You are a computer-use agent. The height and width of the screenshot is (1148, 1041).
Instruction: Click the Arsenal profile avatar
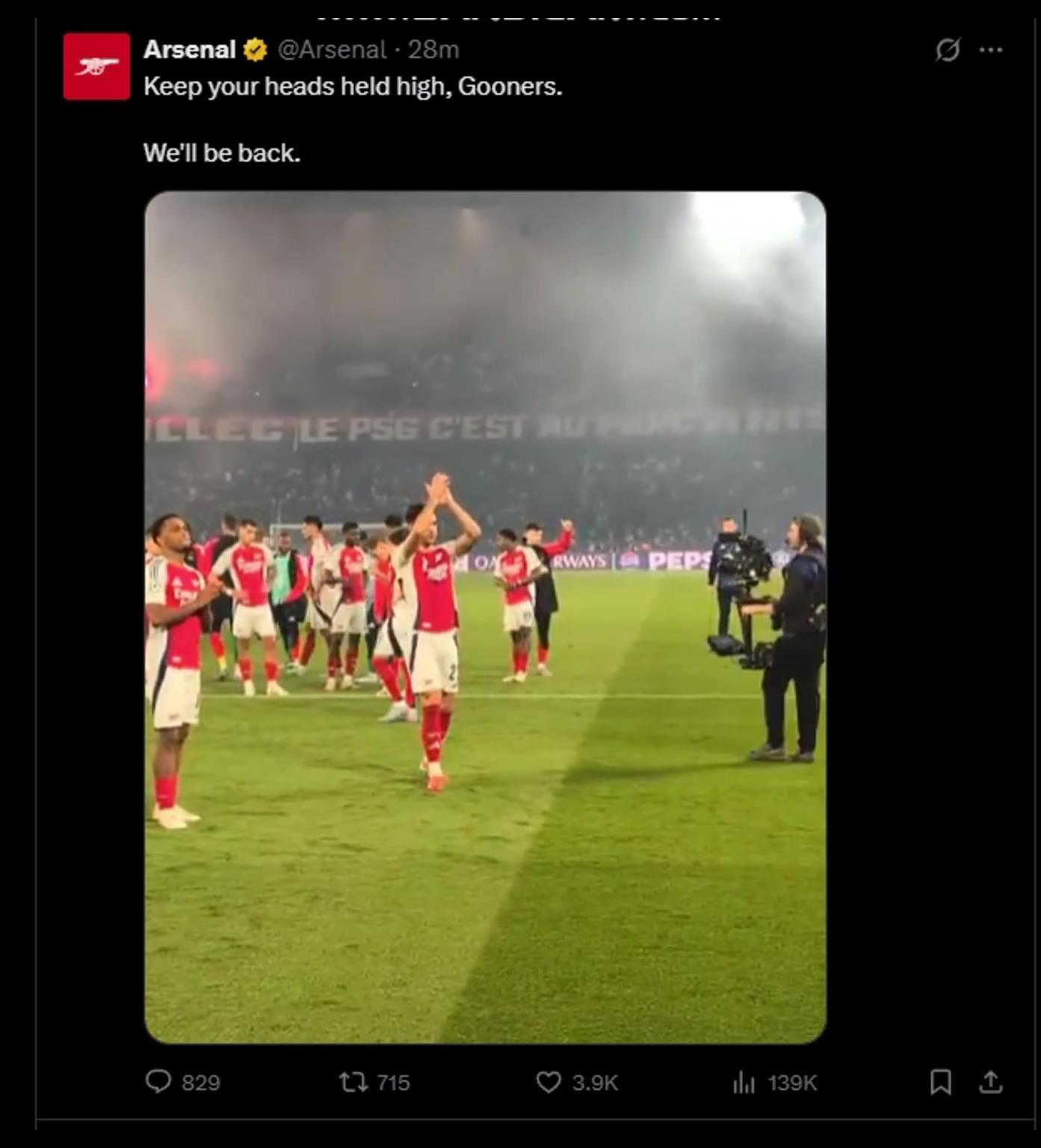click(x=96, y=67)
